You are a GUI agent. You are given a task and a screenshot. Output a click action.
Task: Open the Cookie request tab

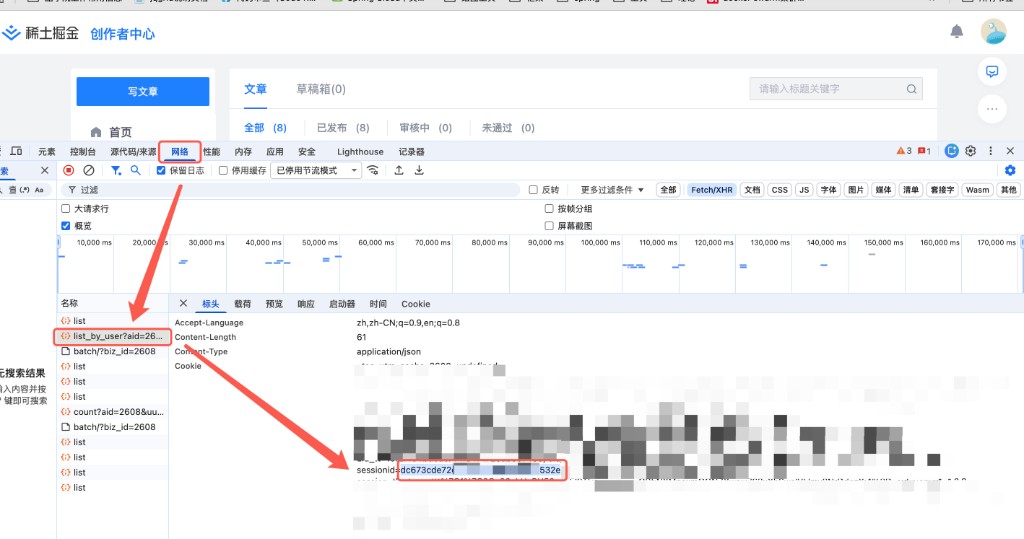tap(415, 304)
